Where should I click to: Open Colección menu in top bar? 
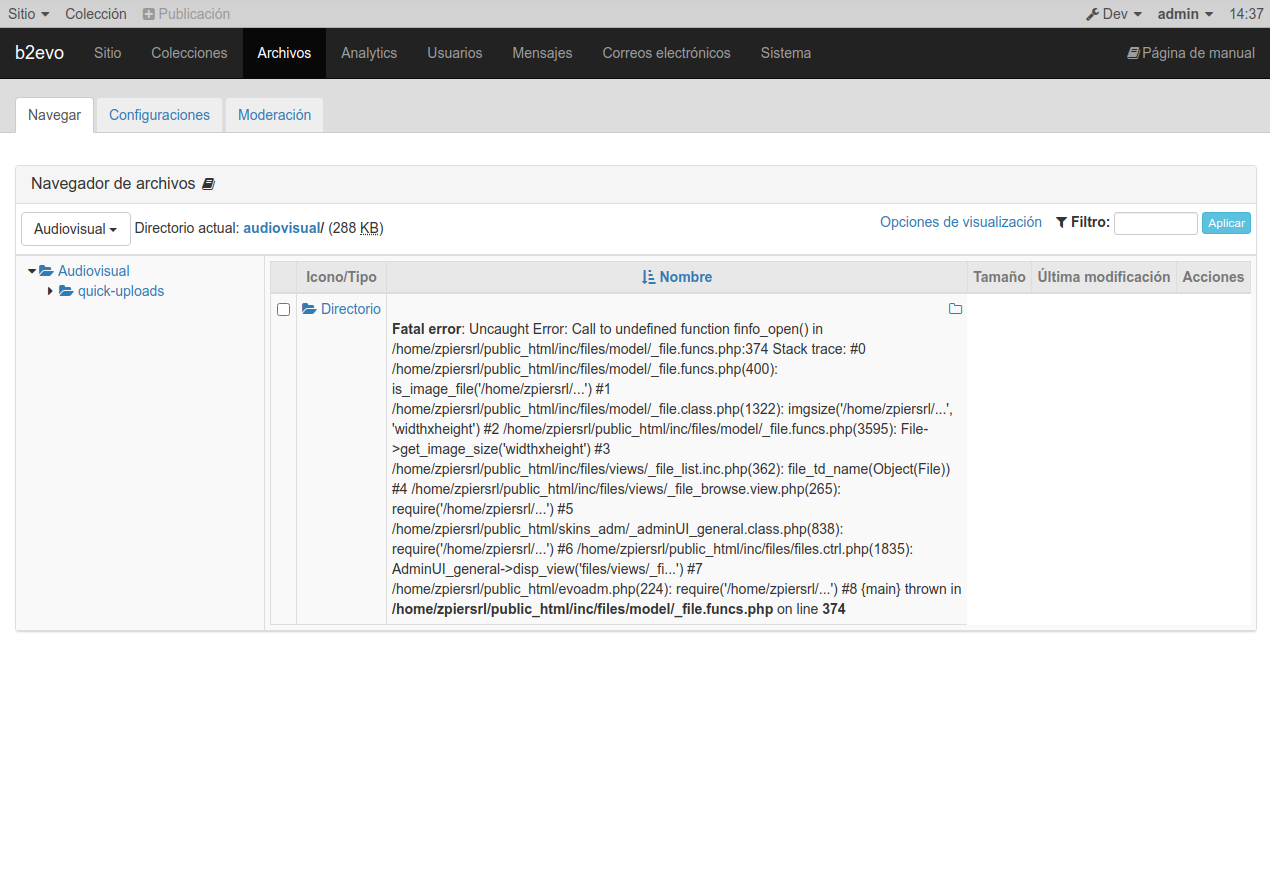click(96, 14)
